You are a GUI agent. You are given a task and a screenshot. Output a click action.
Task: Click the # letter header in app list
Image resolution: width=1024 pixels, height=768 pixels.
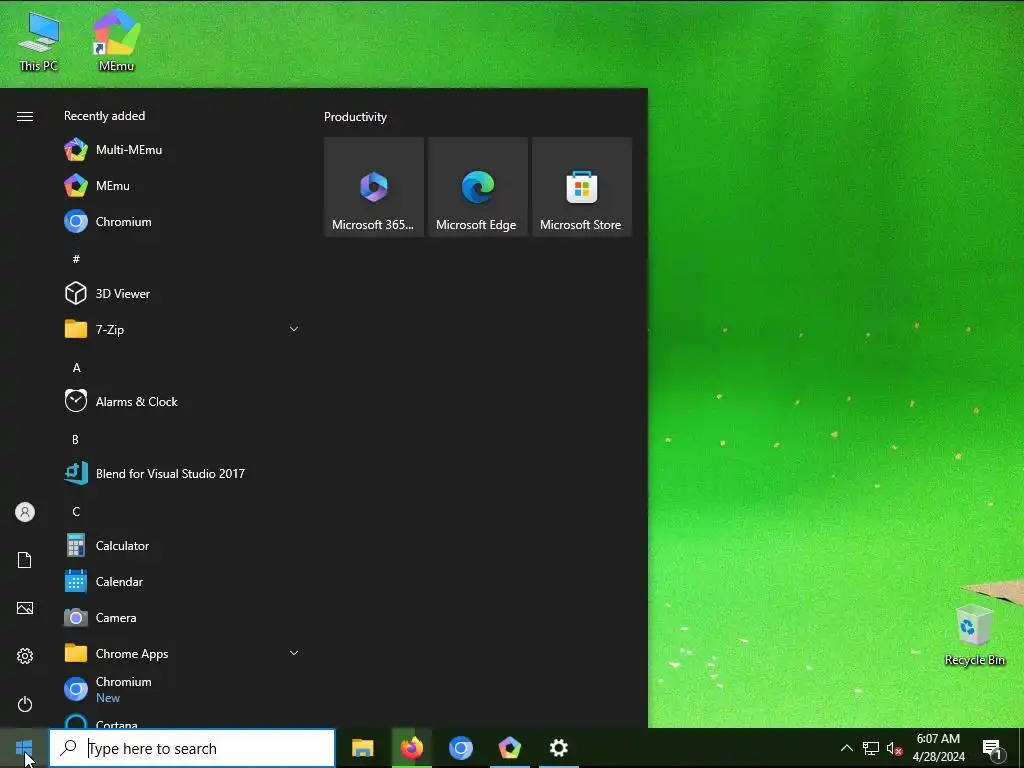(x=76, y=259)
